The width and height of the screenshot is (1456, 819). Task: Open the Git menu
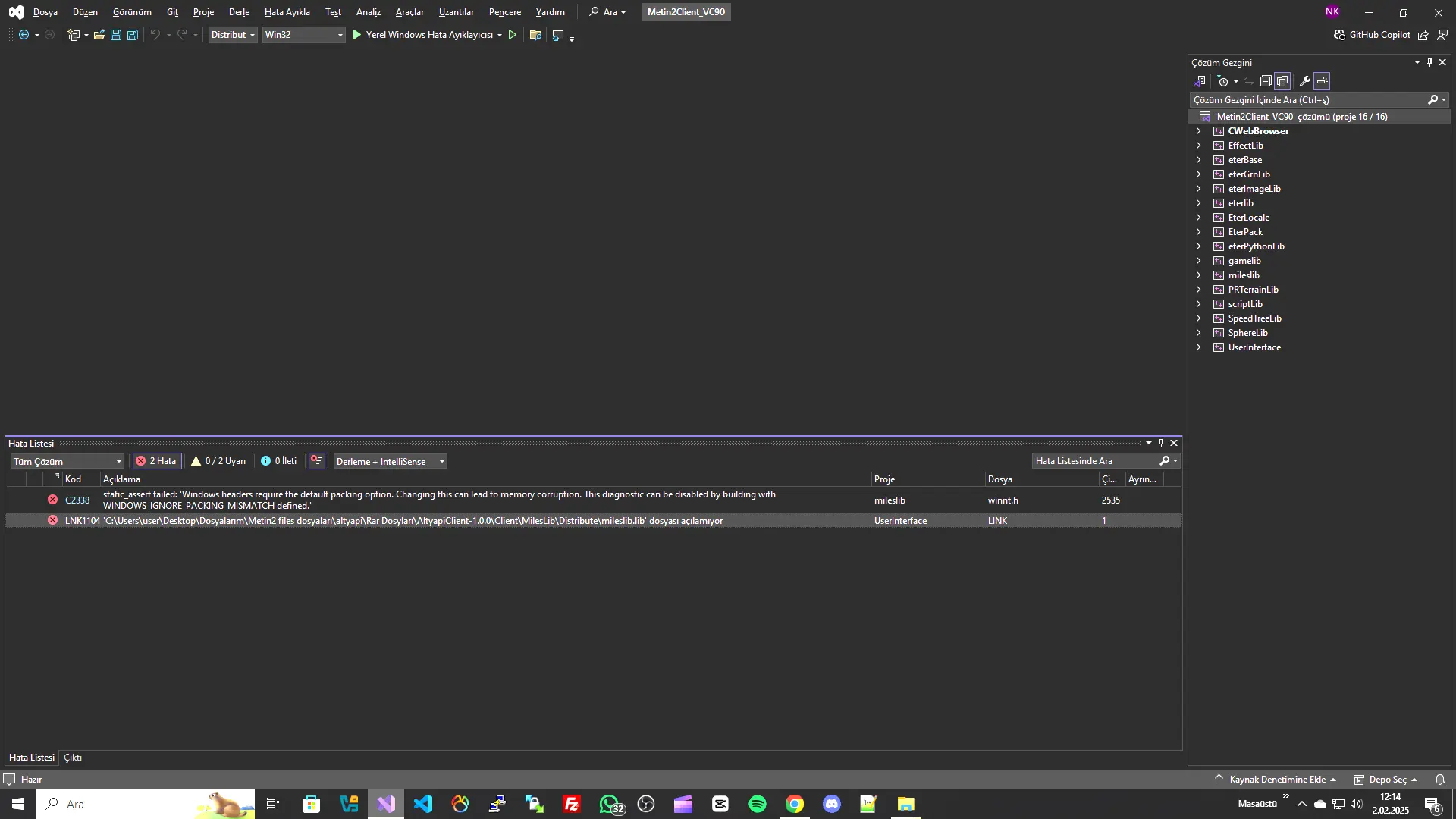(172, 11)
